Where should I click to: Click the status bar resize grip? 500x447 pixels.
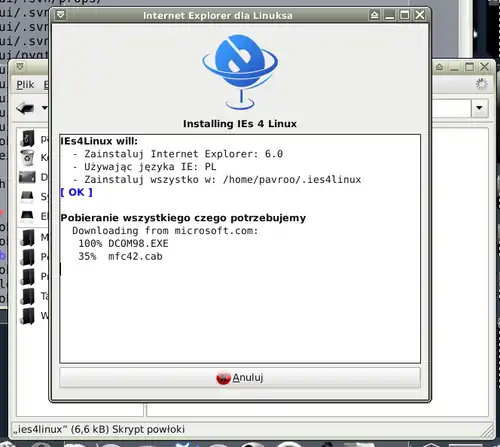[488, 431]
